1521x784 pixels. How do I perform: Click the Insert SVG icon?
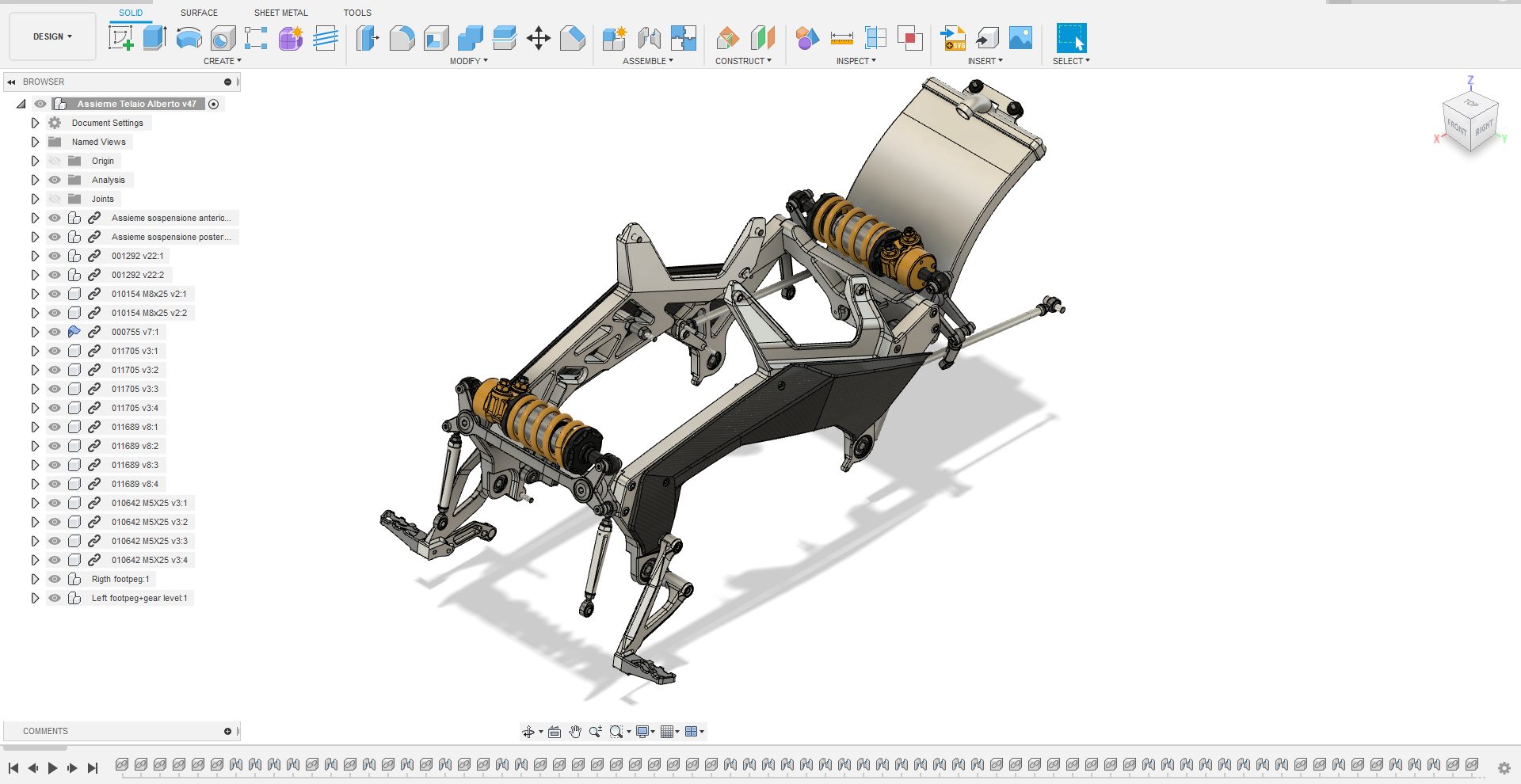(x=952, y=37)
